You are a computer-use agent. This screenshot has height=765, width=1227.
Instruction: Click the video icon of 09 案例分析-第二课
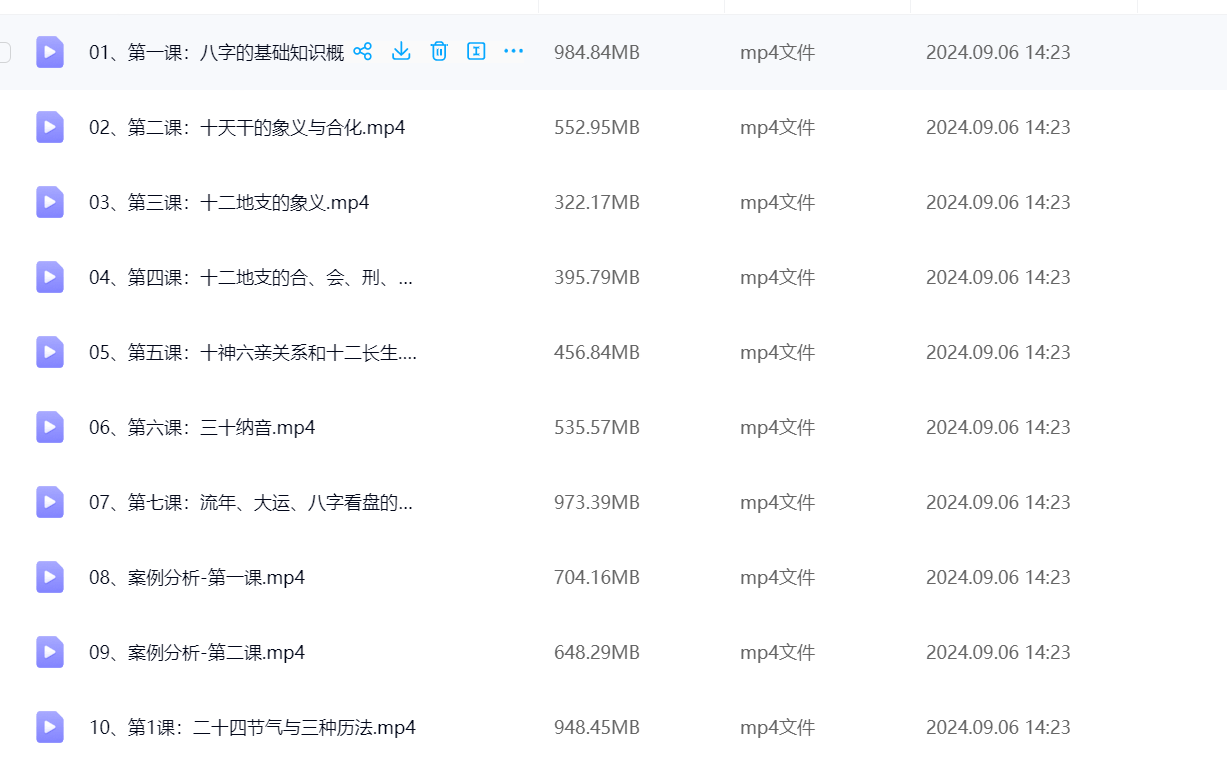click(50, 652)
